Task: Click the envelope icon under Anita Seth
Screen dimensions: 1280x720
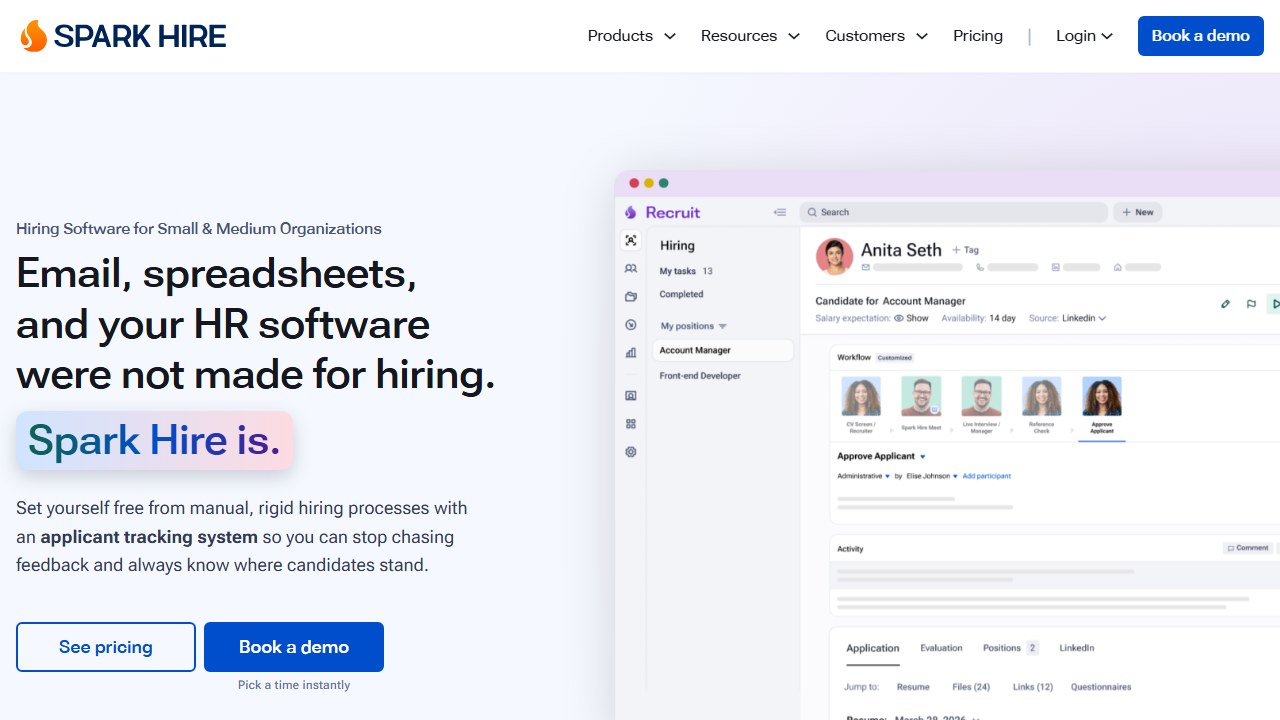Action: click(x=866, y=268)
